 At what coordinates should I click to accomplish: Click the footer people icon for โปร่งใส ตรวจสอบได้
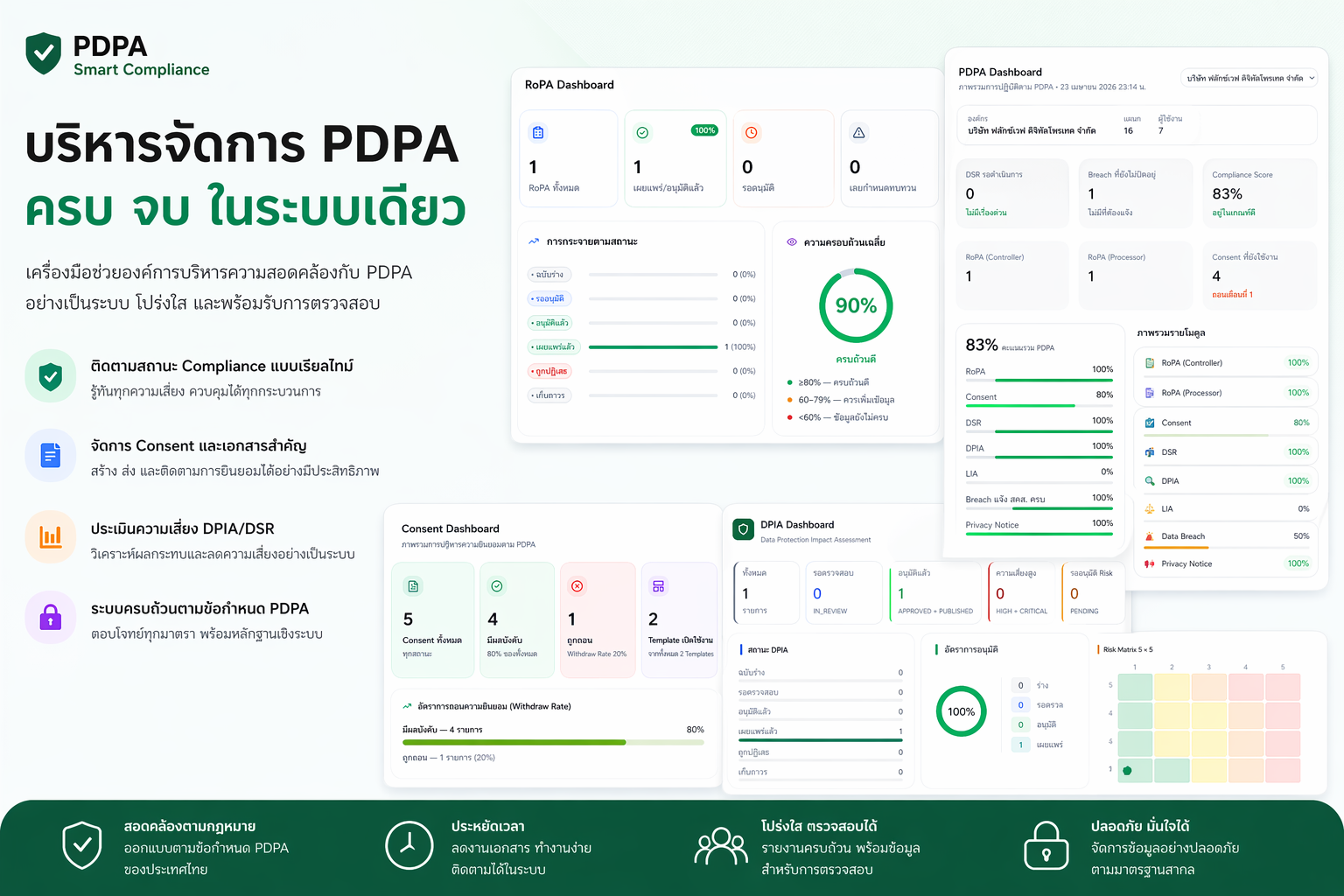(x=721, y=846)
